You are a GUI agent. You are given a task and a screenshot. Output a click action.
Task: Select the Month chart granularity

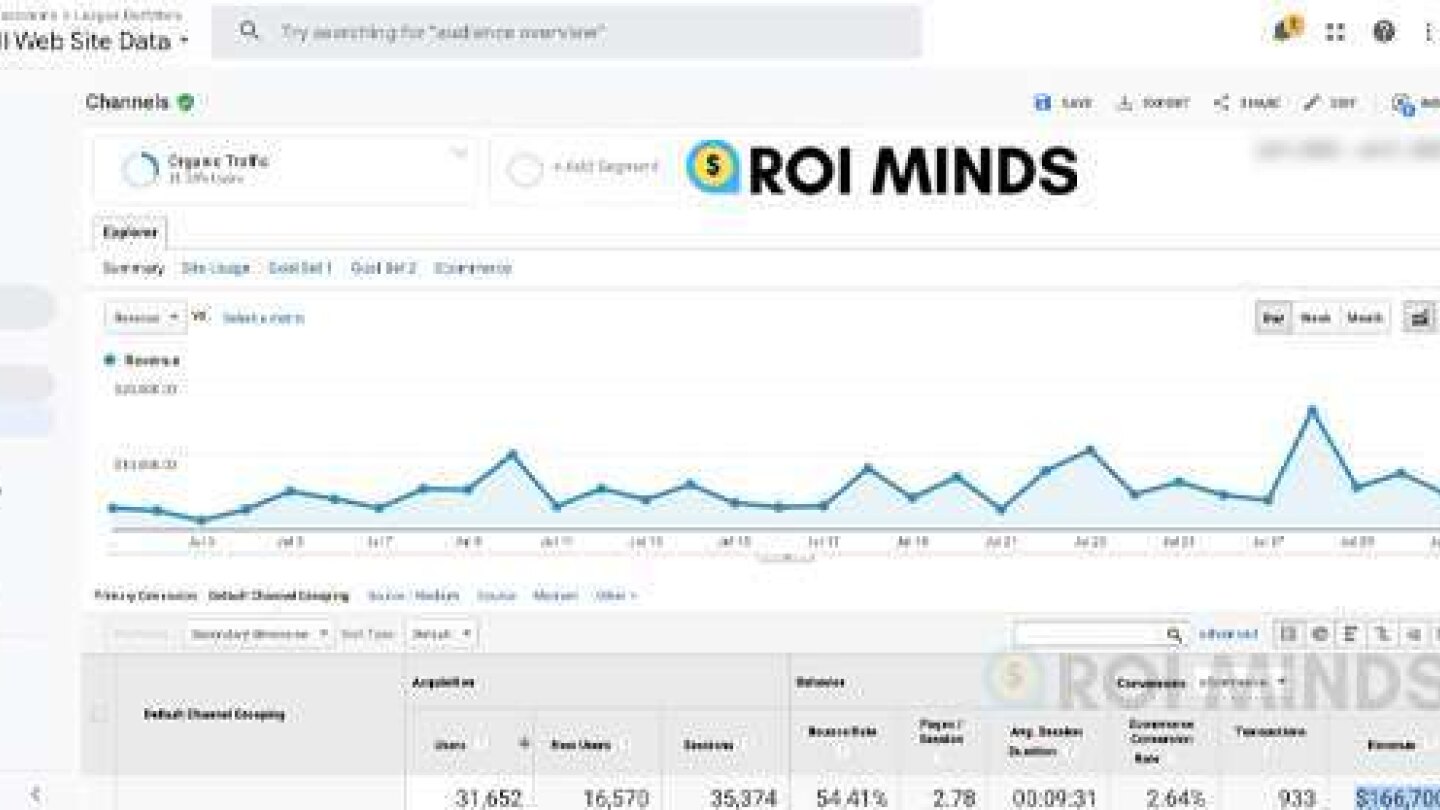click(x=1365, y=318)
